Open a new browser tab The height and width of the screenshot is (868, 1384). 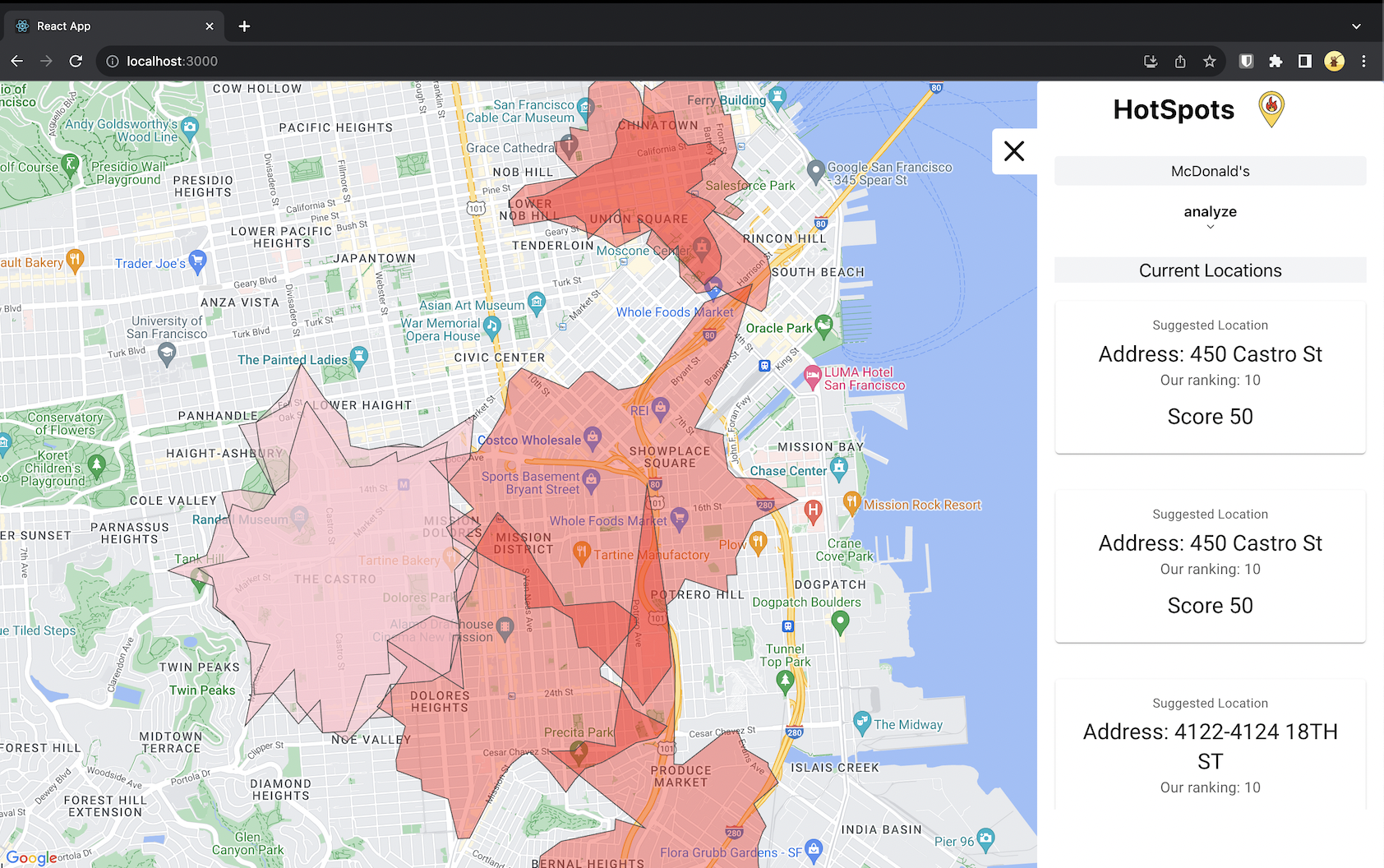point(244,26)
